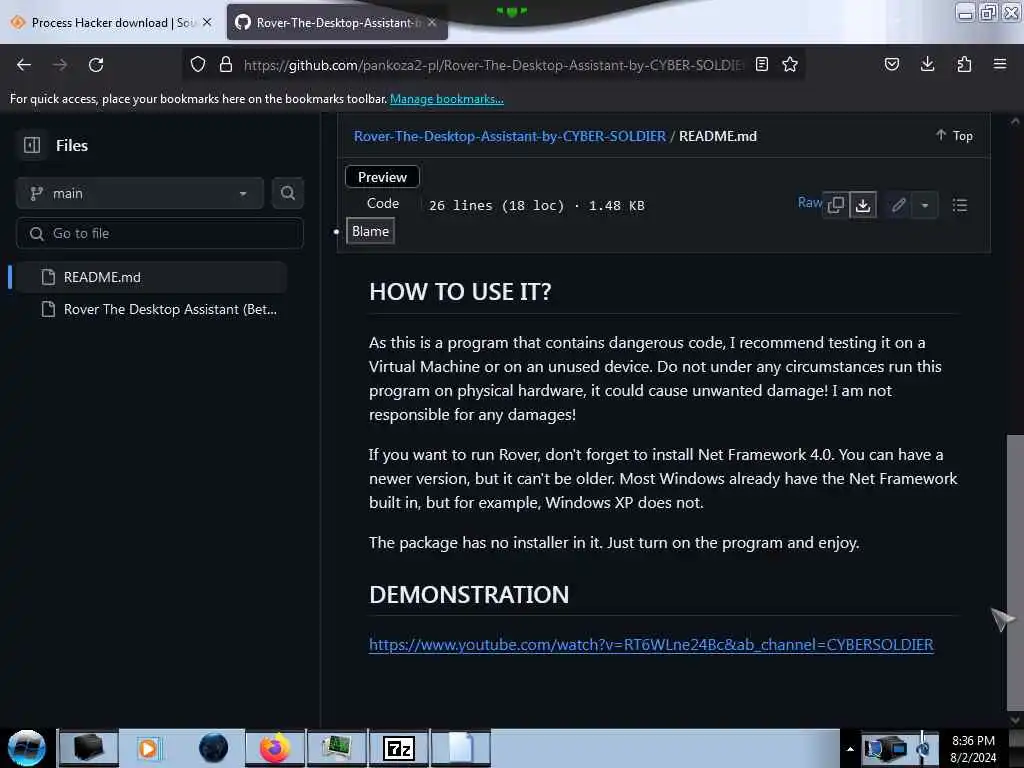Jump to Top of file
The width and height of the screenshot is (1024, 768).
[954, 135]
